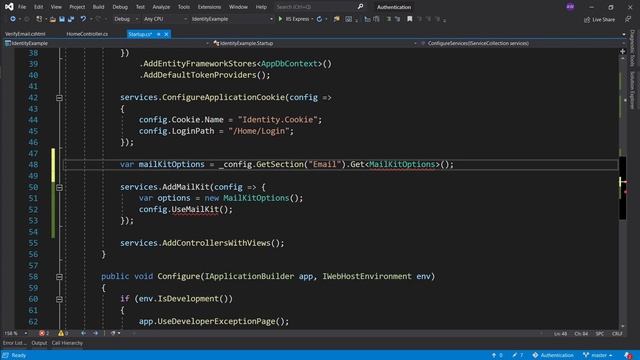Click the Open File folder icon
This screenshot has height=360, width=640.
pyautogui.click(x=53, y=19)
